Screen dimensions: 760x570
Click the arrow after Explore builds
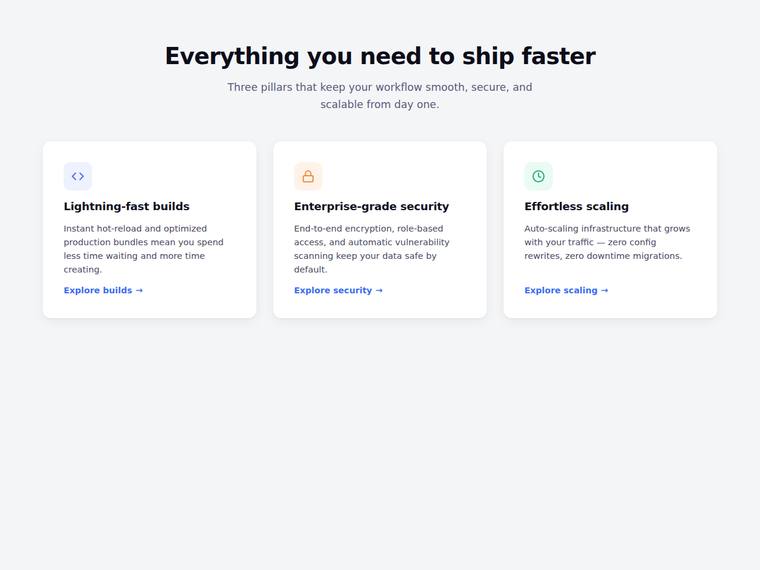[139, 290]
